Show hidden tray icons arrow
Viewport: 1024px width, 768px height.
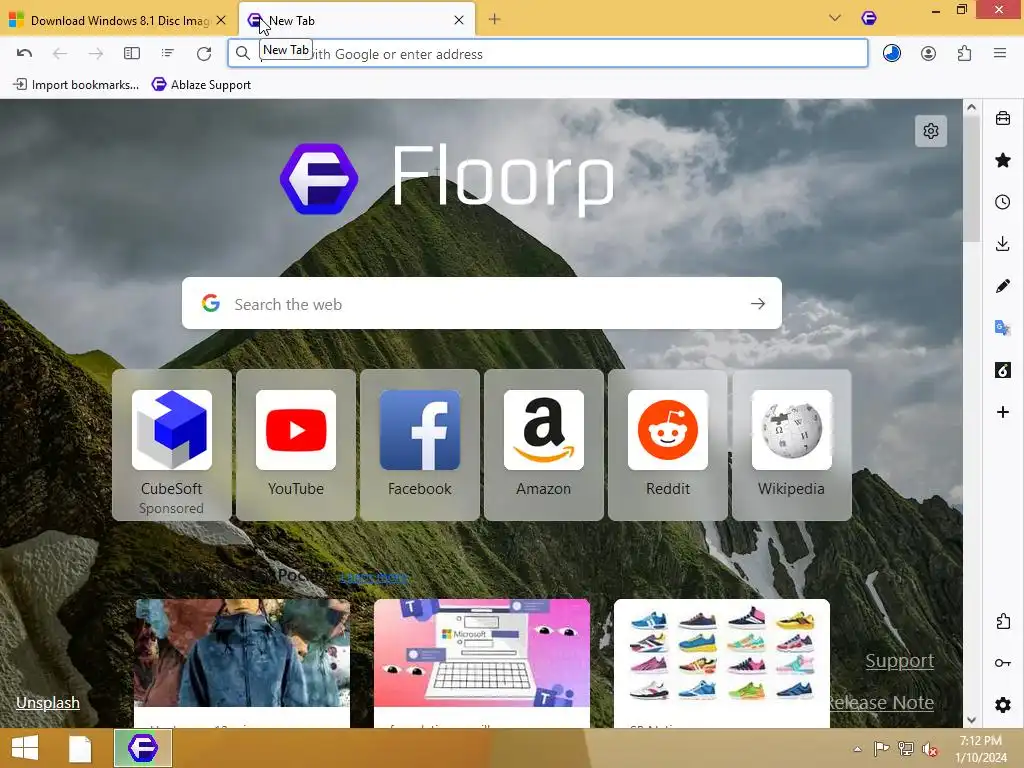(857, 749)
